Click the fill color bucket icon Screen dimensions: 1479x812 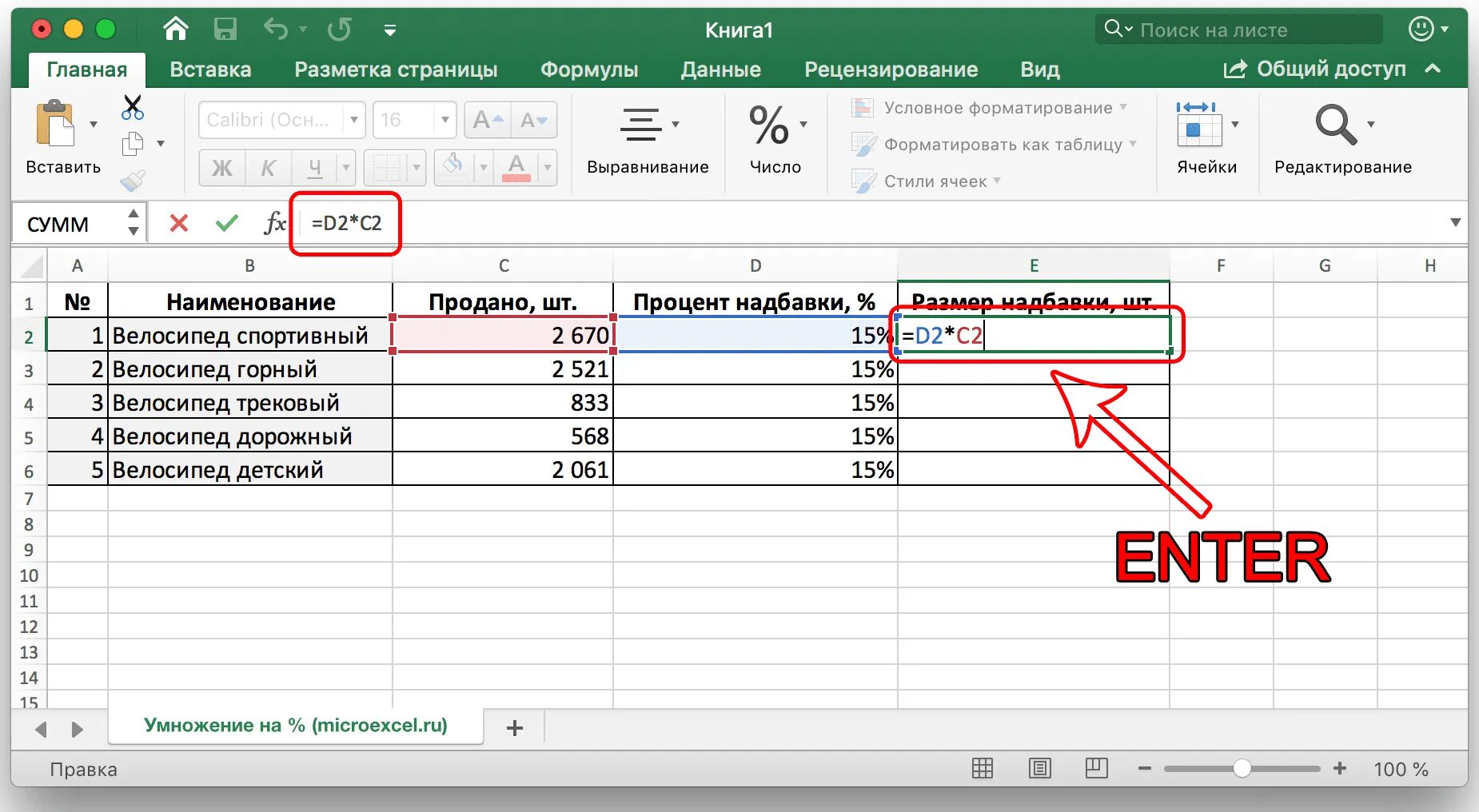click(453, 166)
